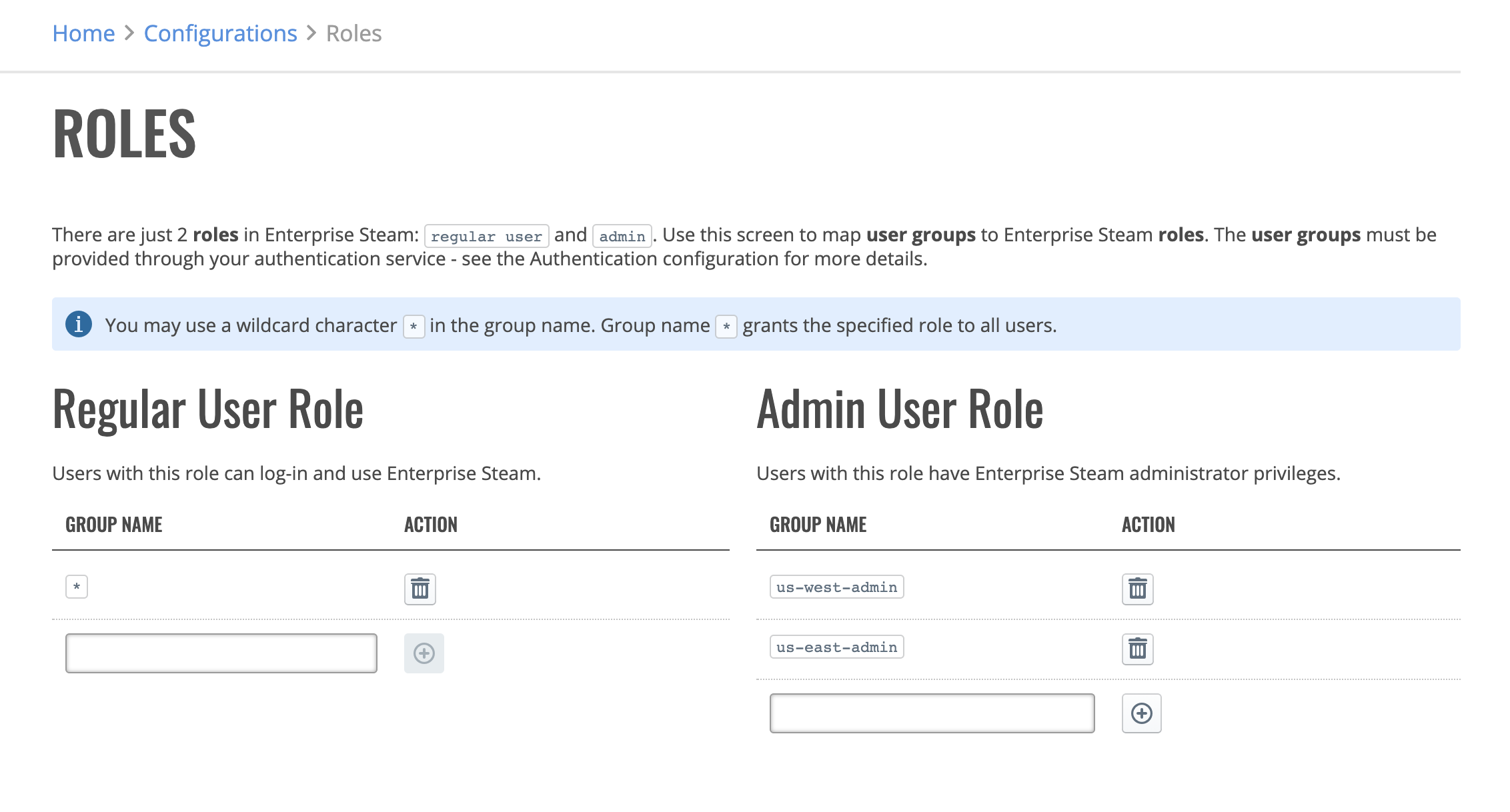Add group to Regular User Role
Image resolution: width=1510 pixels, height=812 pixels.
click(424, 653)
